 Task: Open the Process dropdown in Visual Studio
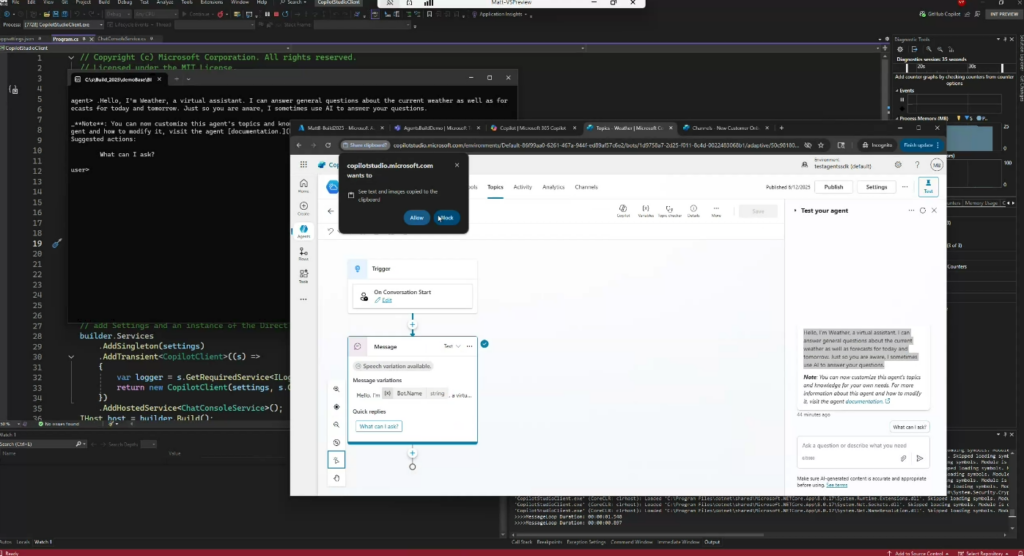(x=63, y=25)
